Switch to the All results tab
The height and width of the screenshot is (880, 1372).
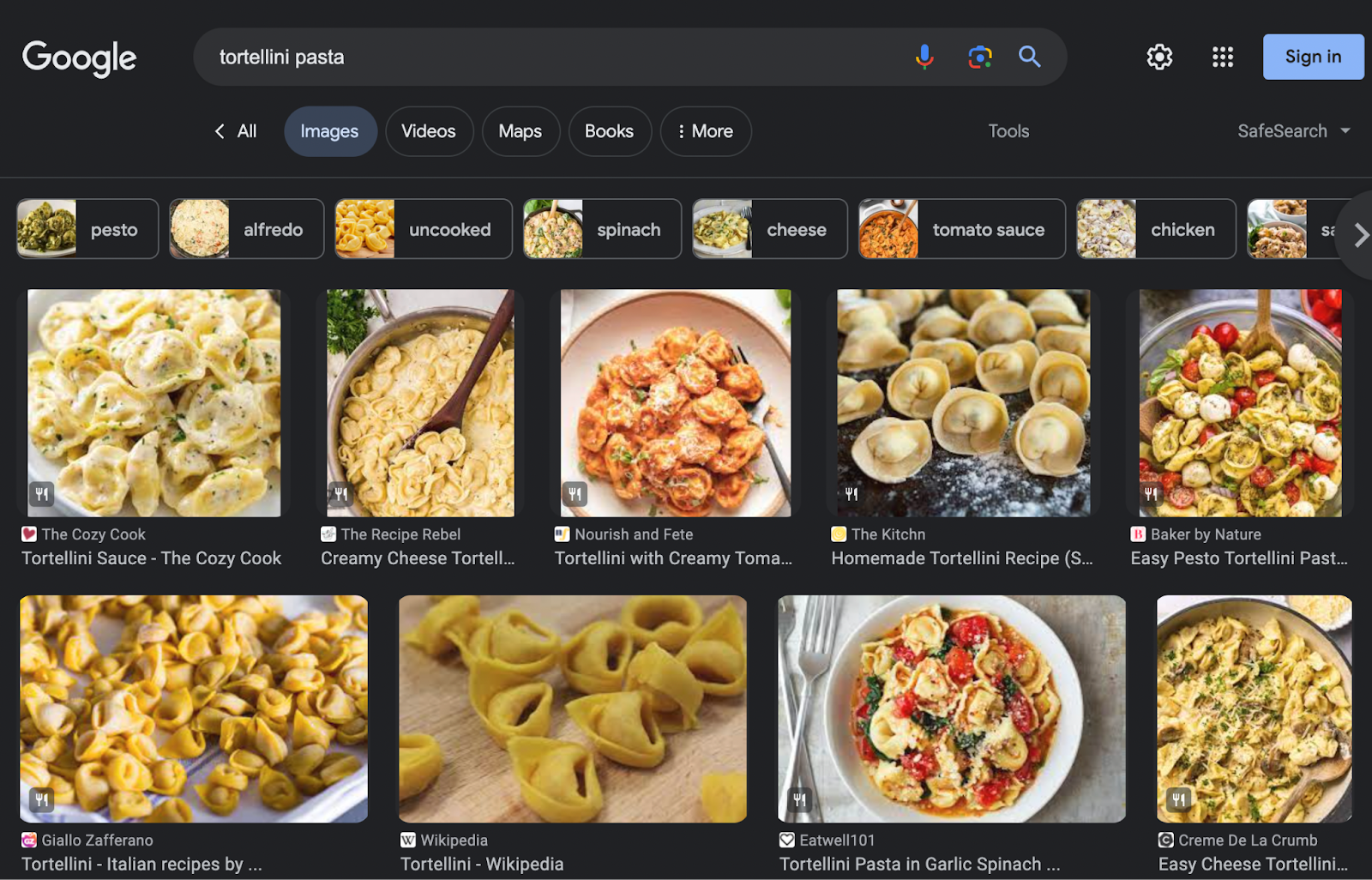point(247,131)
